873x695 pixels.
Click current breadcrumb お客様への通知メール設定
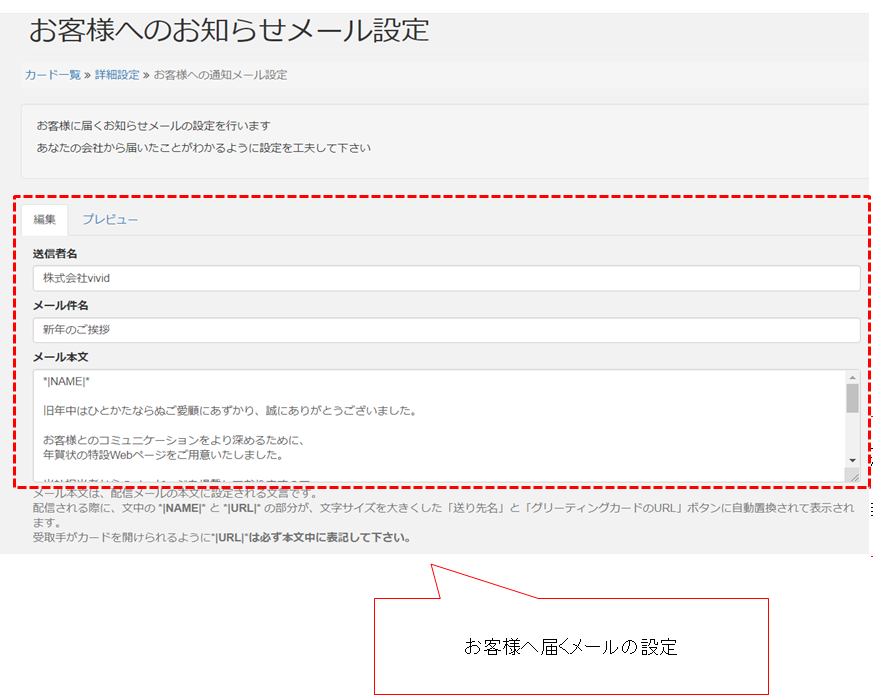(x=220, y=75)
